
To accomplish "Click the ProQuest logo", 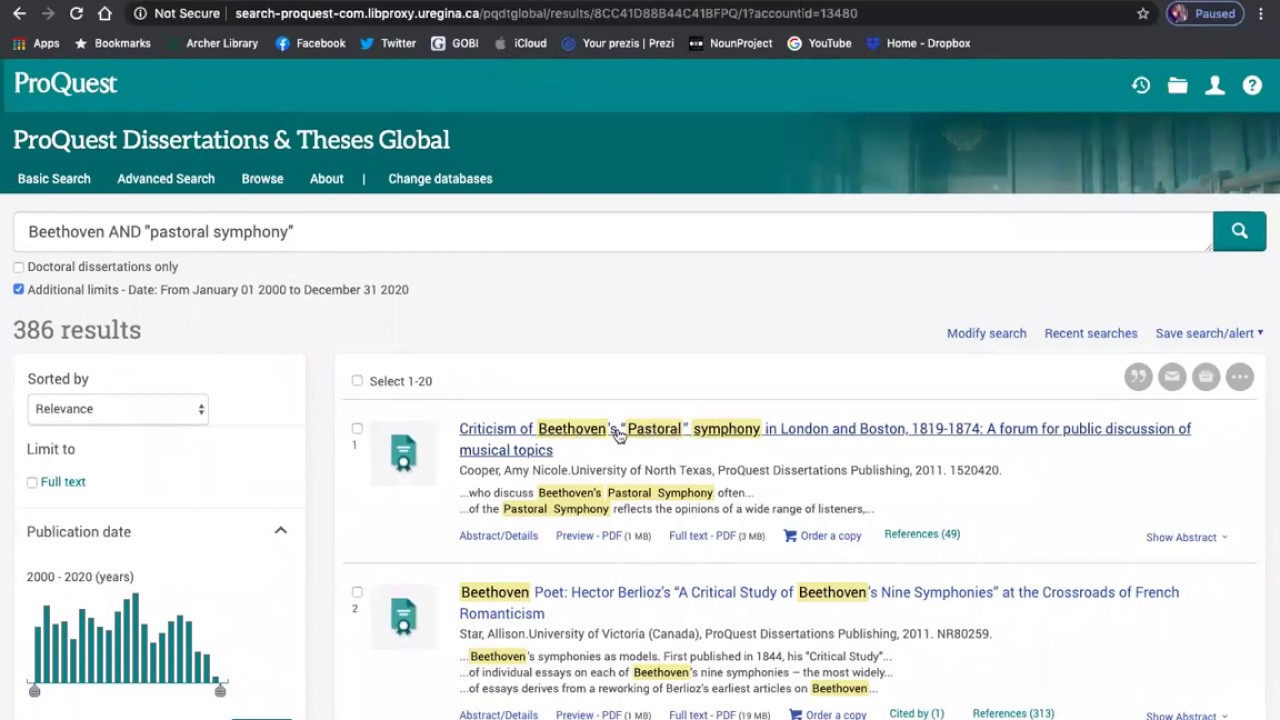I will pos(66,84).
